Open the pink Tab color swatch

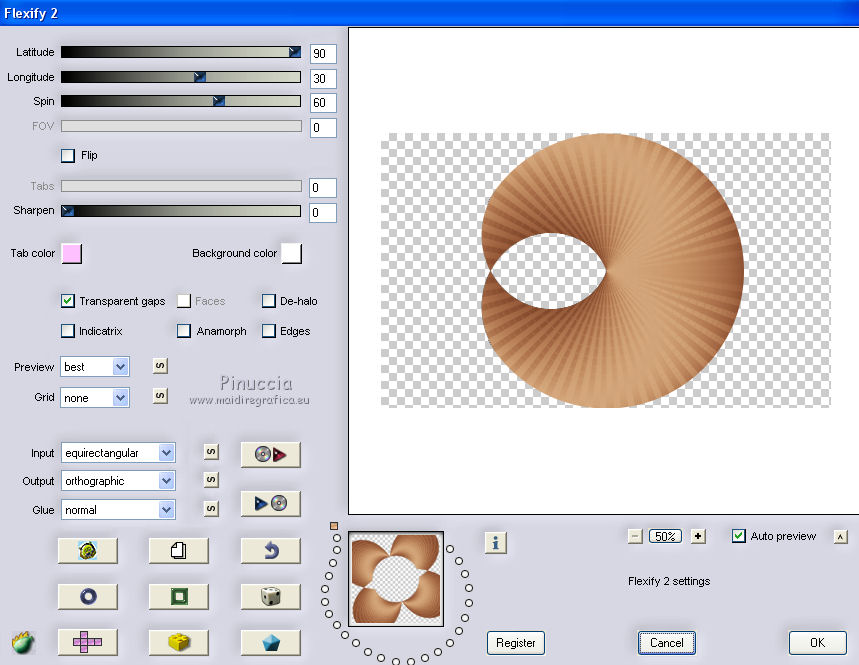coord(72,254)
